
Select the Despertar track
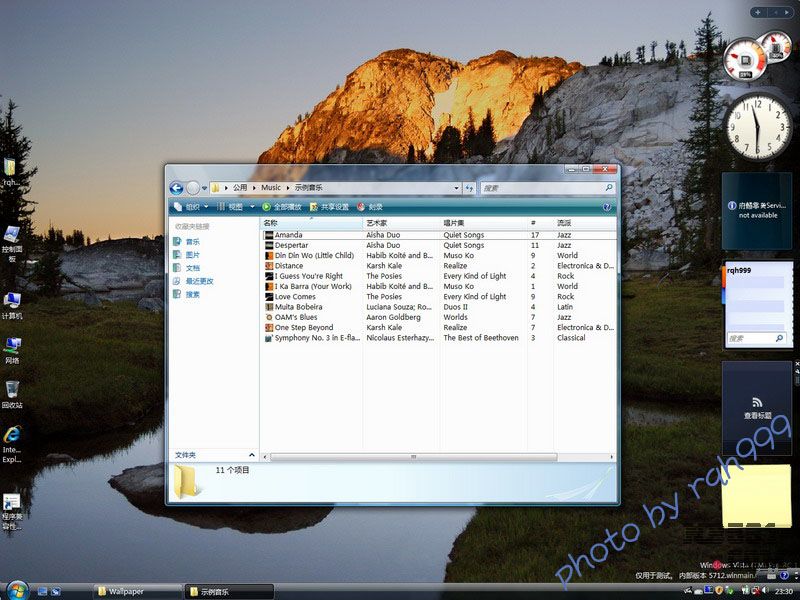pyautogui.click(x=291, y=245)
